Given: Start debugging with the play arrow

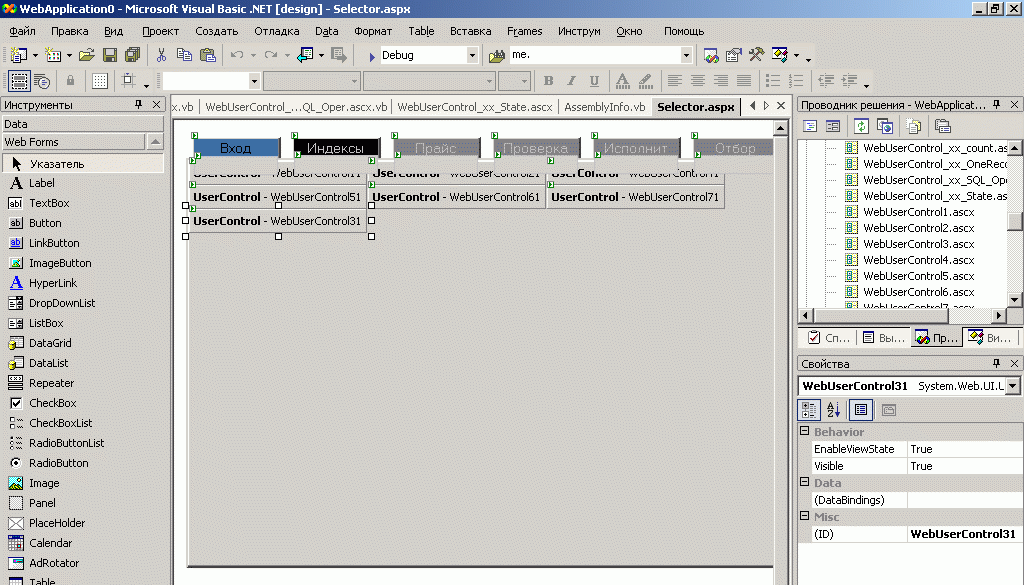Looking at the screenshot, I should (371, 56).
